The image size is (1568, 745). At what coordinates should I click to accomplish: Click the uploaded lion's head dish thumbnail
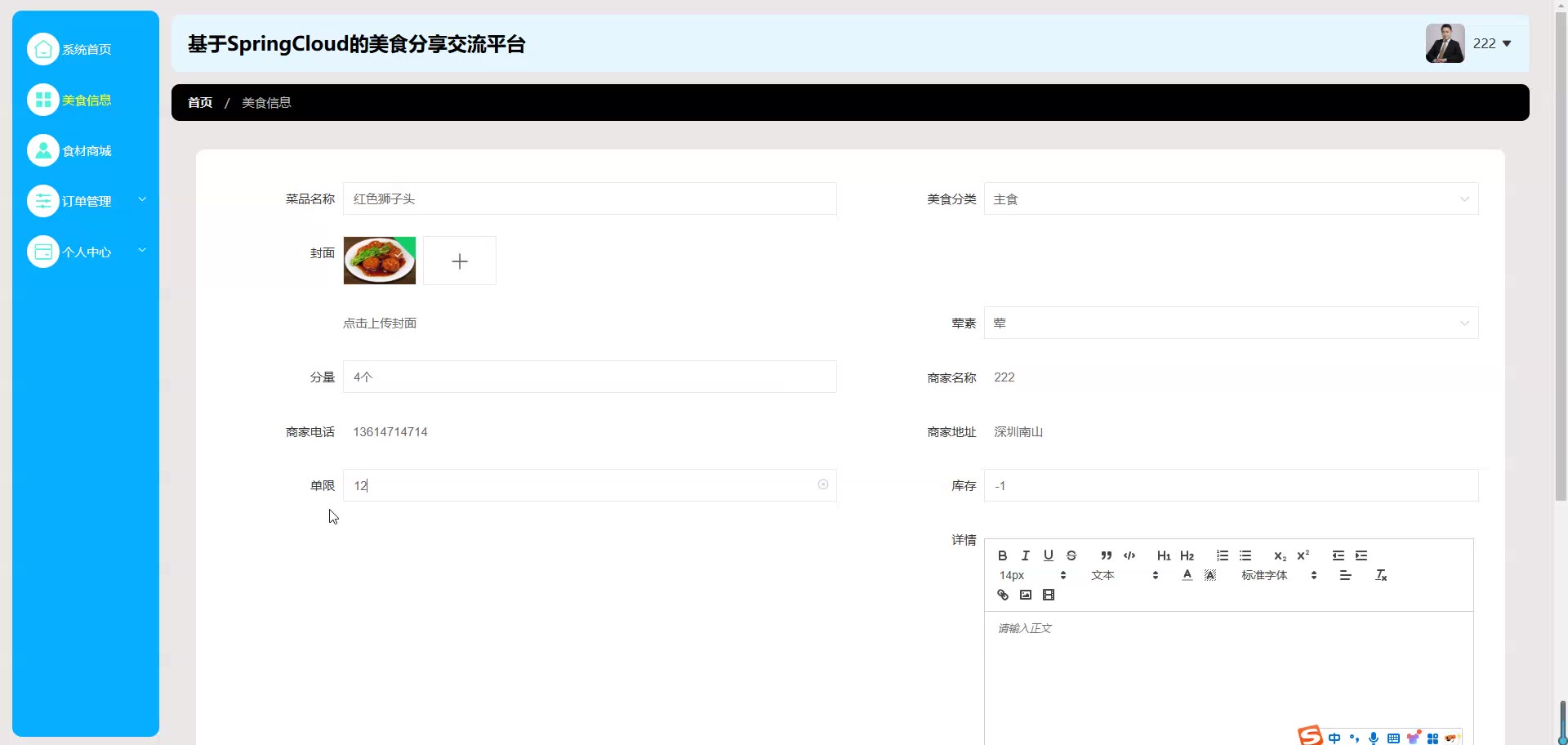tap(380, 261)
